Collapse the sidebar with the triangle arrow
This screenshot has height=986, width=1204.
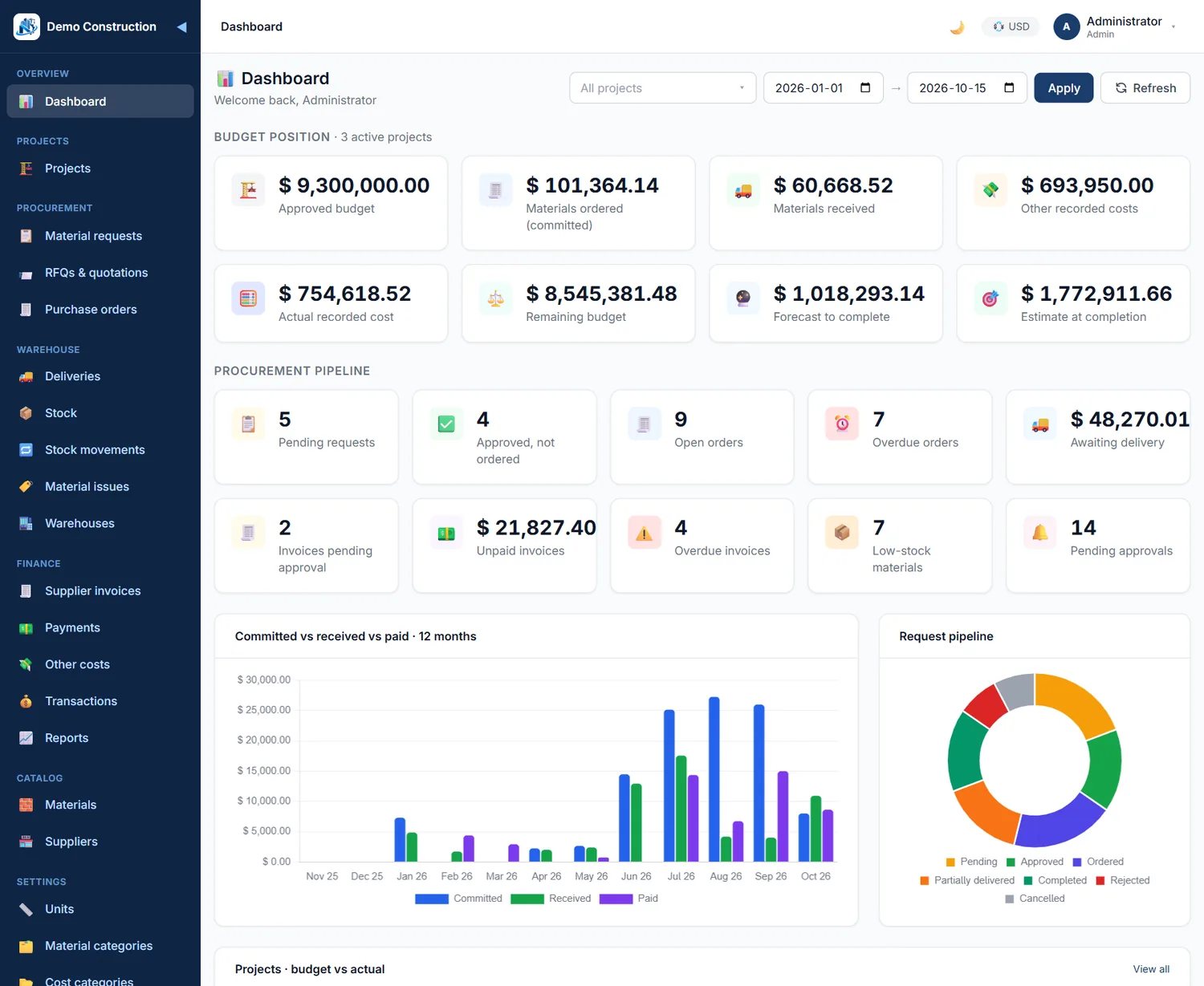(x=182, y=27)
